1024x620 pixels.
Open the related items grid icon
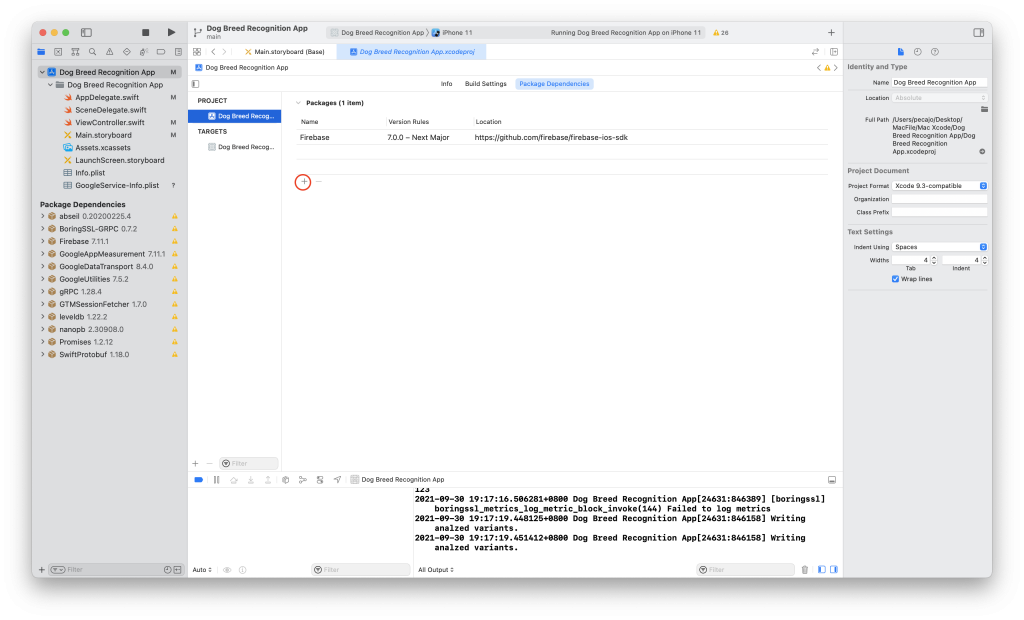[x=197, y=52]
